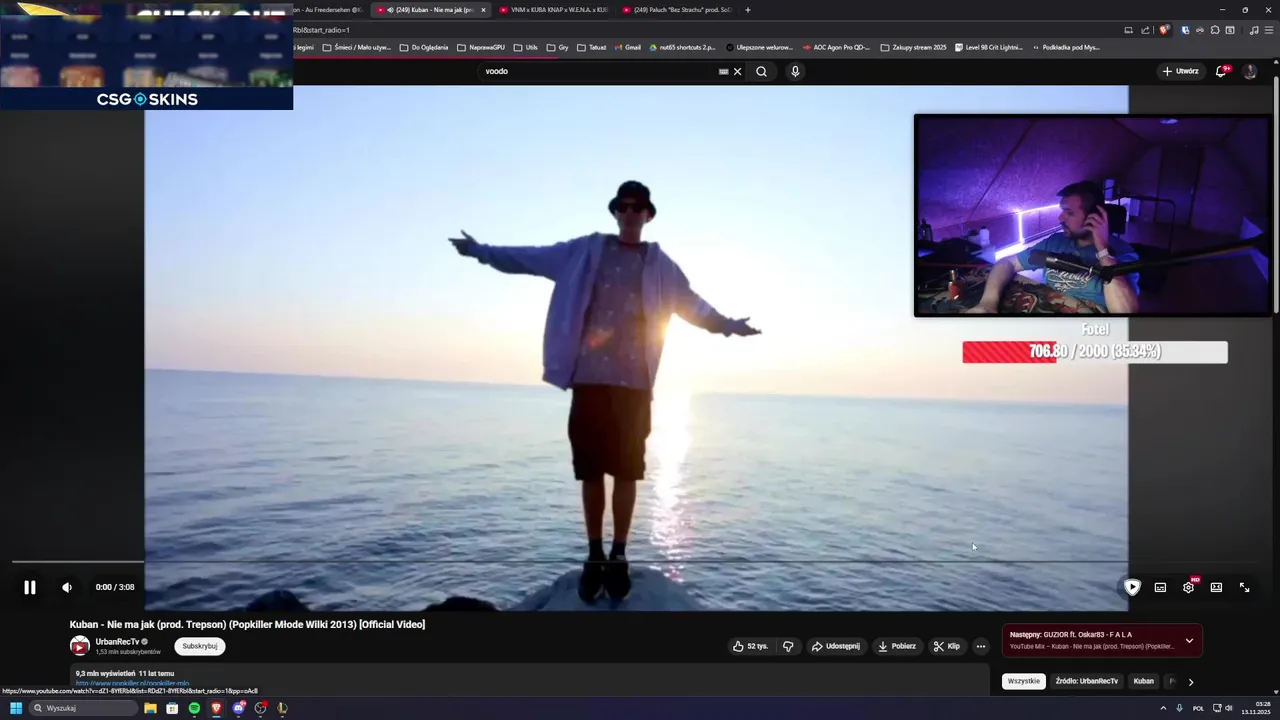Click the Brave shields icon in address bar
The height and width of the screenshot is (720, 1280).
[x=1164, y=30]
